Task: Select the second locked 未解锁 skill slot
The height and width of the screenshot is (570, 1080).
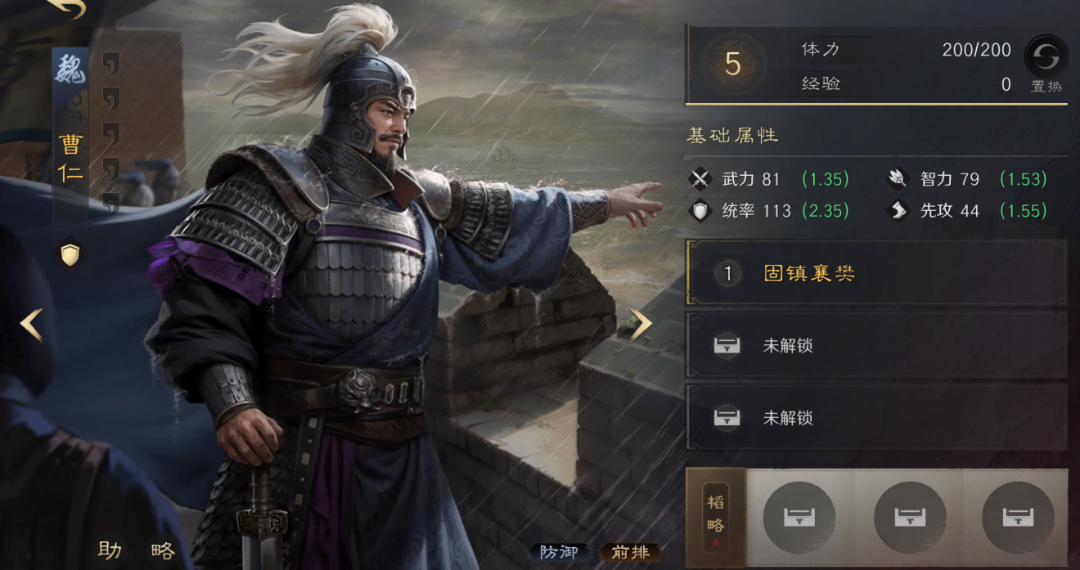Action: pyautogui.click(x=876, y=417)
